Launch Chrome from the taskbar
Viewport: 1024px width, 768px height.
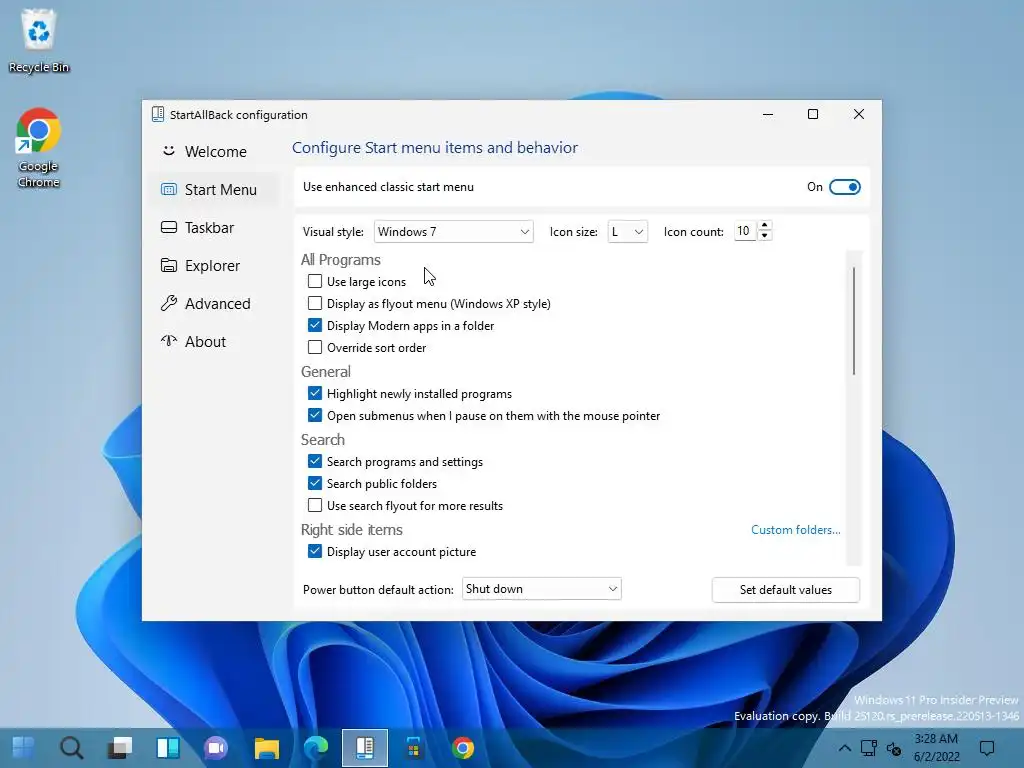tap(462, 748)
